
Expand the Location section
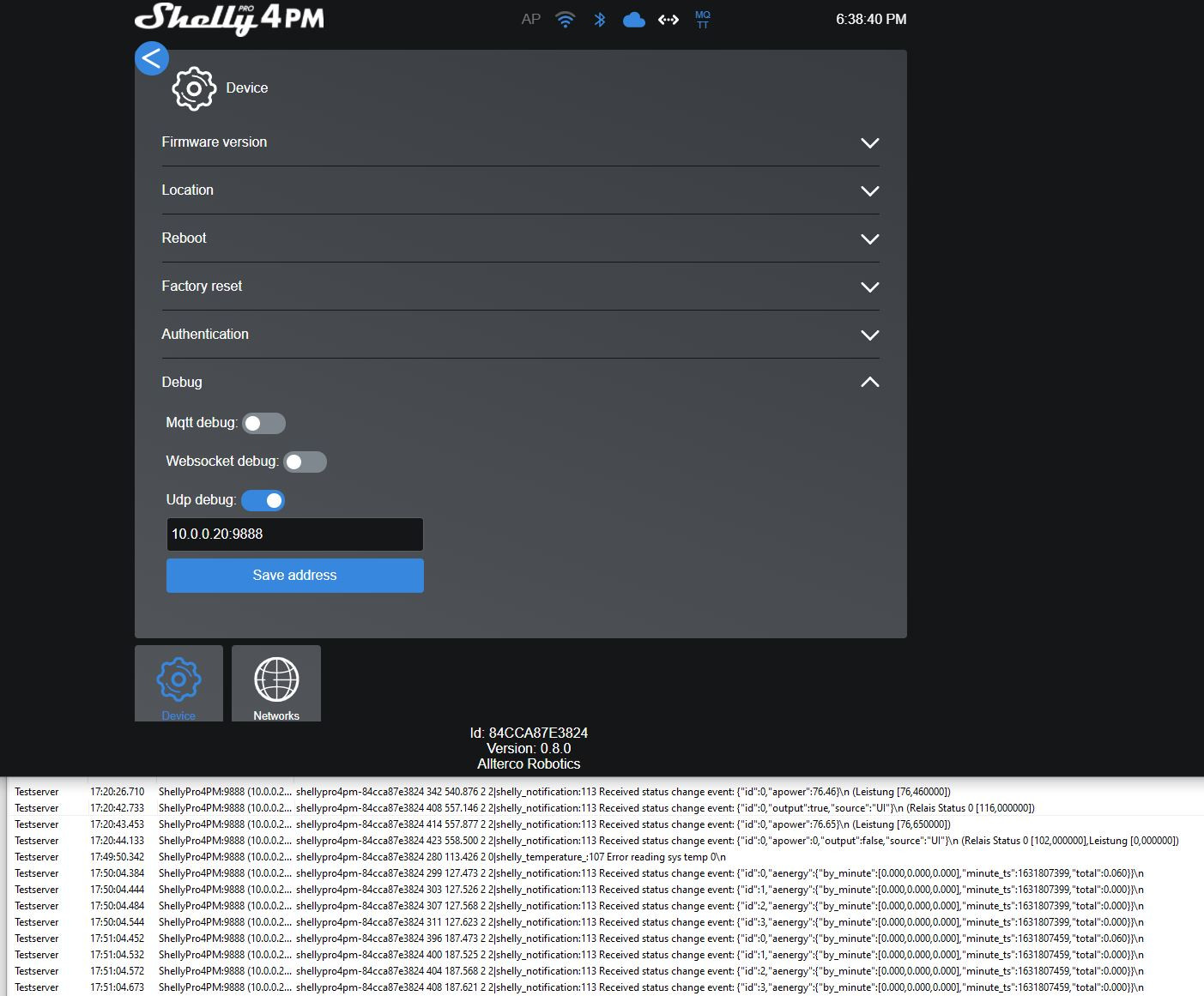click(x=520, y=190)
